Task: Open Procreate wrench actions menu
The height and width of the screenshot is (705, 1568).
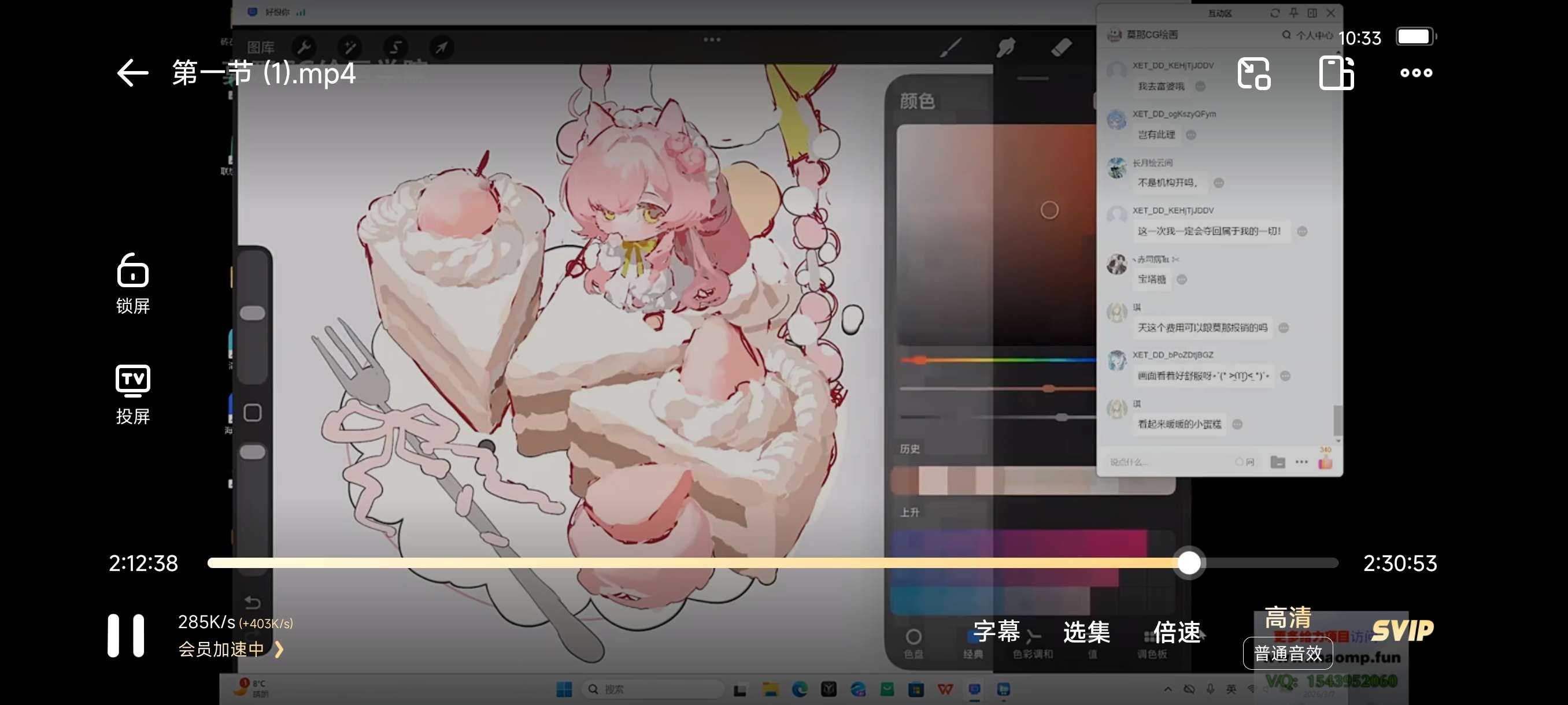Action: click(304, 47)
